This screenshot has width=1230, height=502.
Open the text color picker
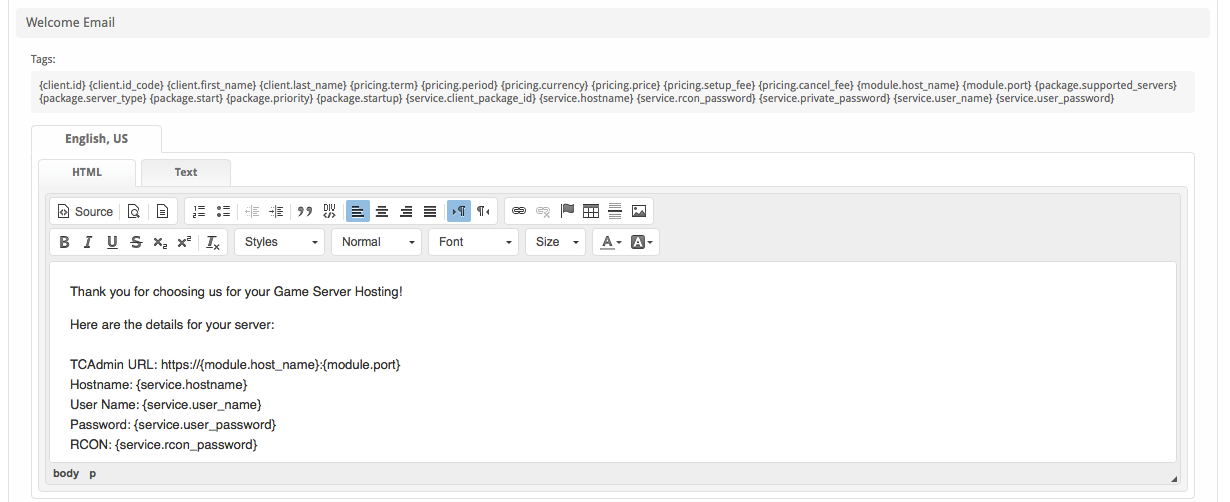(x=609, y=242)
